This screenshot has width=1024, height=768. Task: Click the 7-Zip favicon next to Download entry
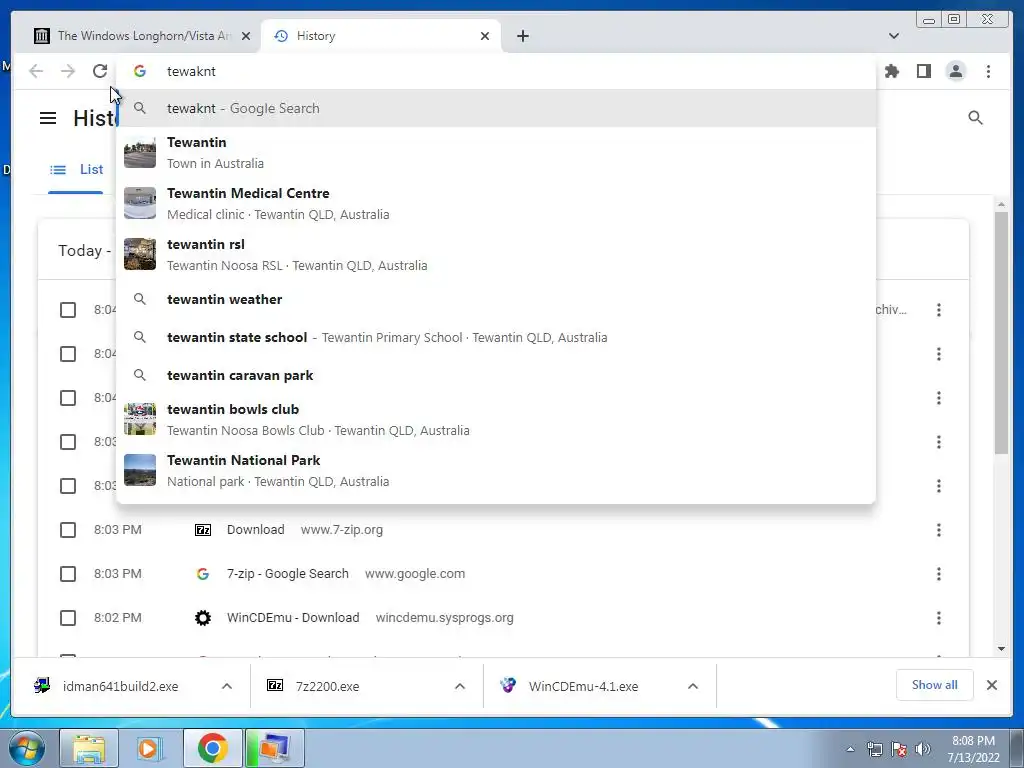pyautogui.click(x=203, y=530)
